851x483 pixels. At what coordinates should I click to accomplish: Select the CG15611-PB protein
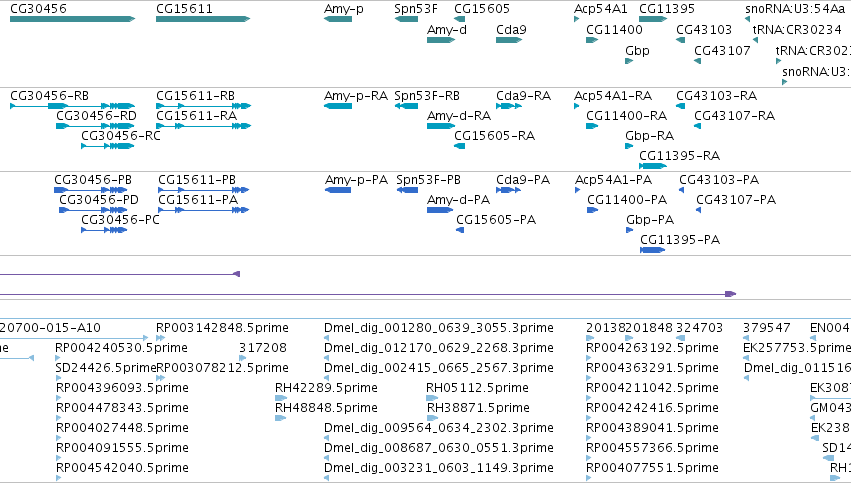click(x=204, y=190)
